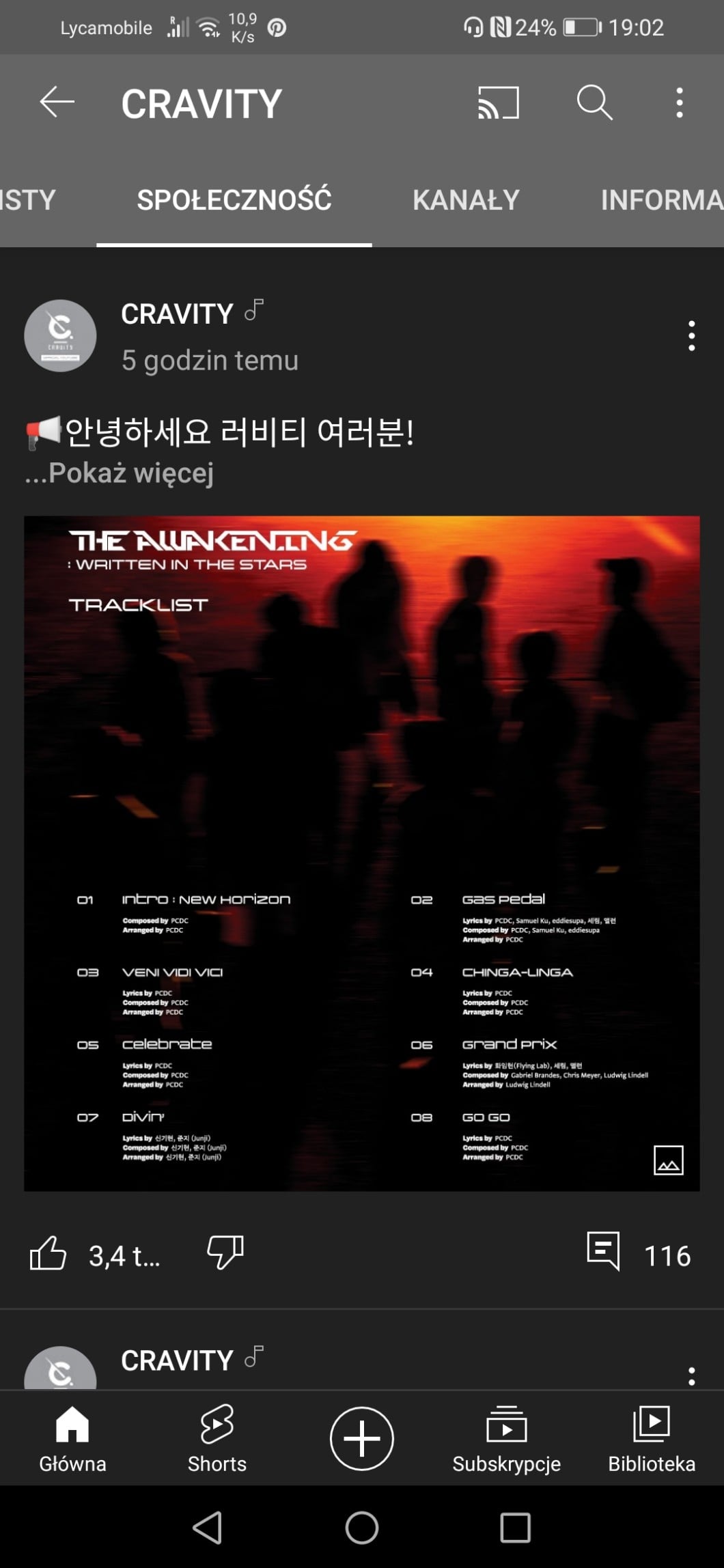
Task: Open the Biblioteka tab
Action: (x=652, y=1438)
